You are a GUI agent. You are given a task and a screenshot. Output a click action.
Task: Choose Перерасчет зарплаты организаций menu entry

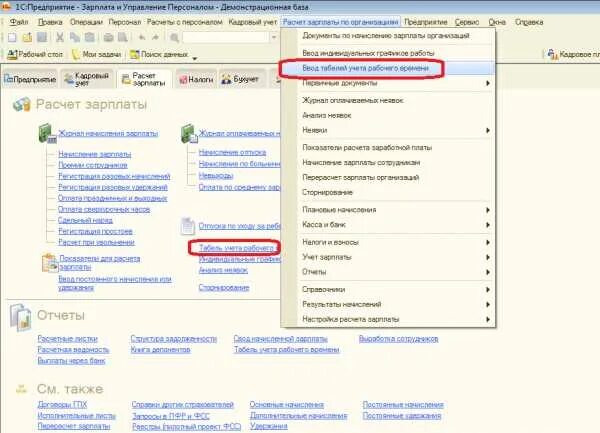pos(360,178)
